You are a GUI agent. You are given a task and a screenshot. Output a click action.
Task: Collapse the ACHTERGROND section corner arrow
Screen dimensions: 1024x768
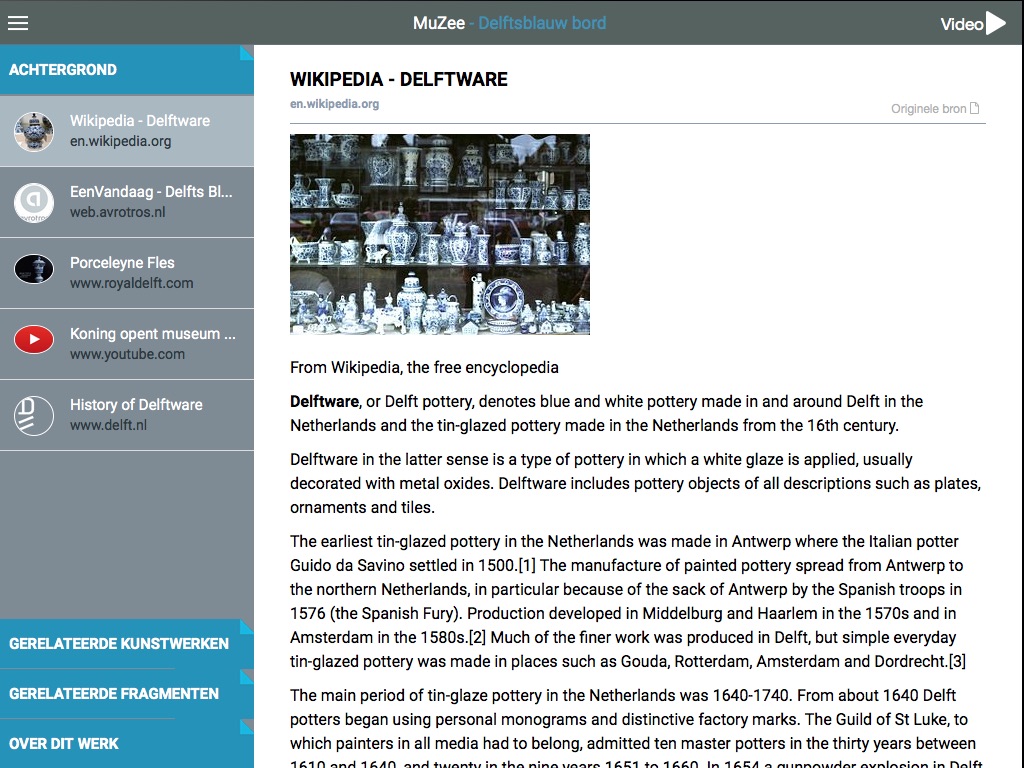[x=246, y=52]
